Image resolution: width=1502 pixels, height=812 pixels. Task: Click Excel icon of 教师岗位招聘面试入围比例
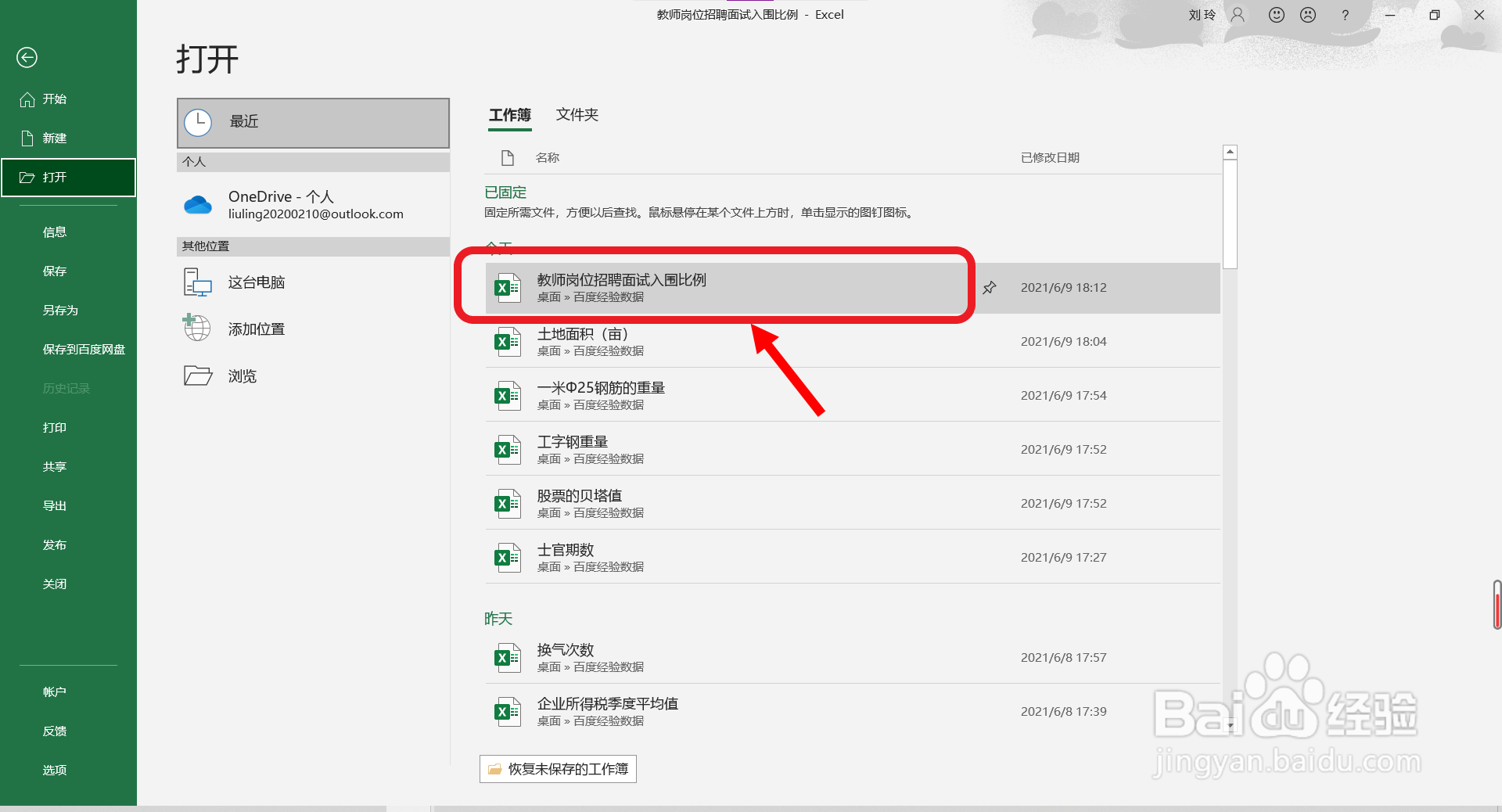(x=508, y=288)
